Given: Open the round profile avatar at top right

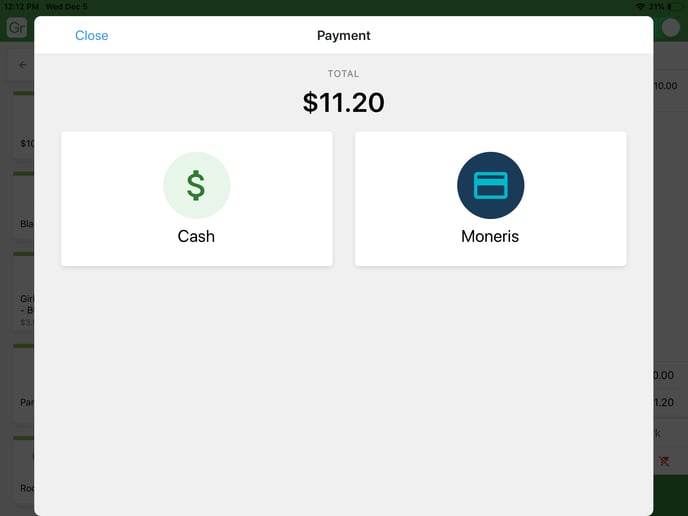Looking at the screenshot, I should pyautogui.click(x=670, y=28).
